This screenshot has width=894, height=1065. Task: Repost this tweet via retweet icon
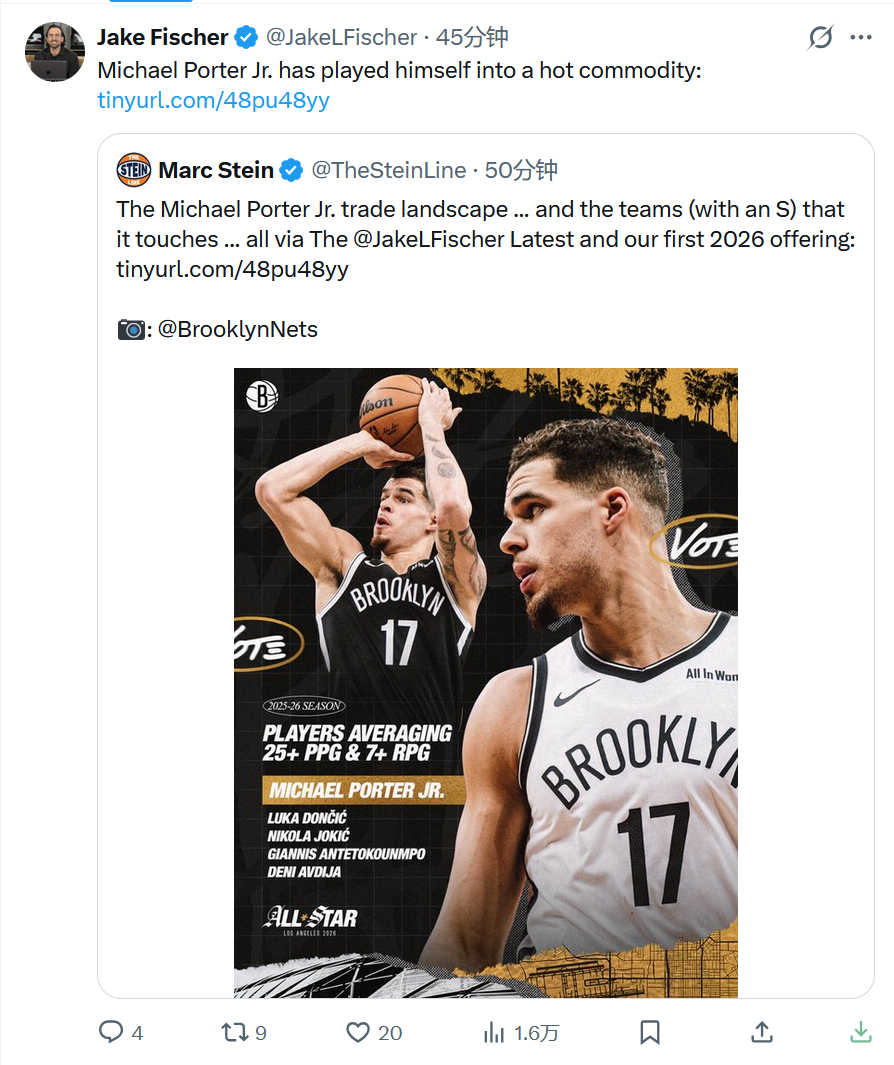click(234, 1032)
